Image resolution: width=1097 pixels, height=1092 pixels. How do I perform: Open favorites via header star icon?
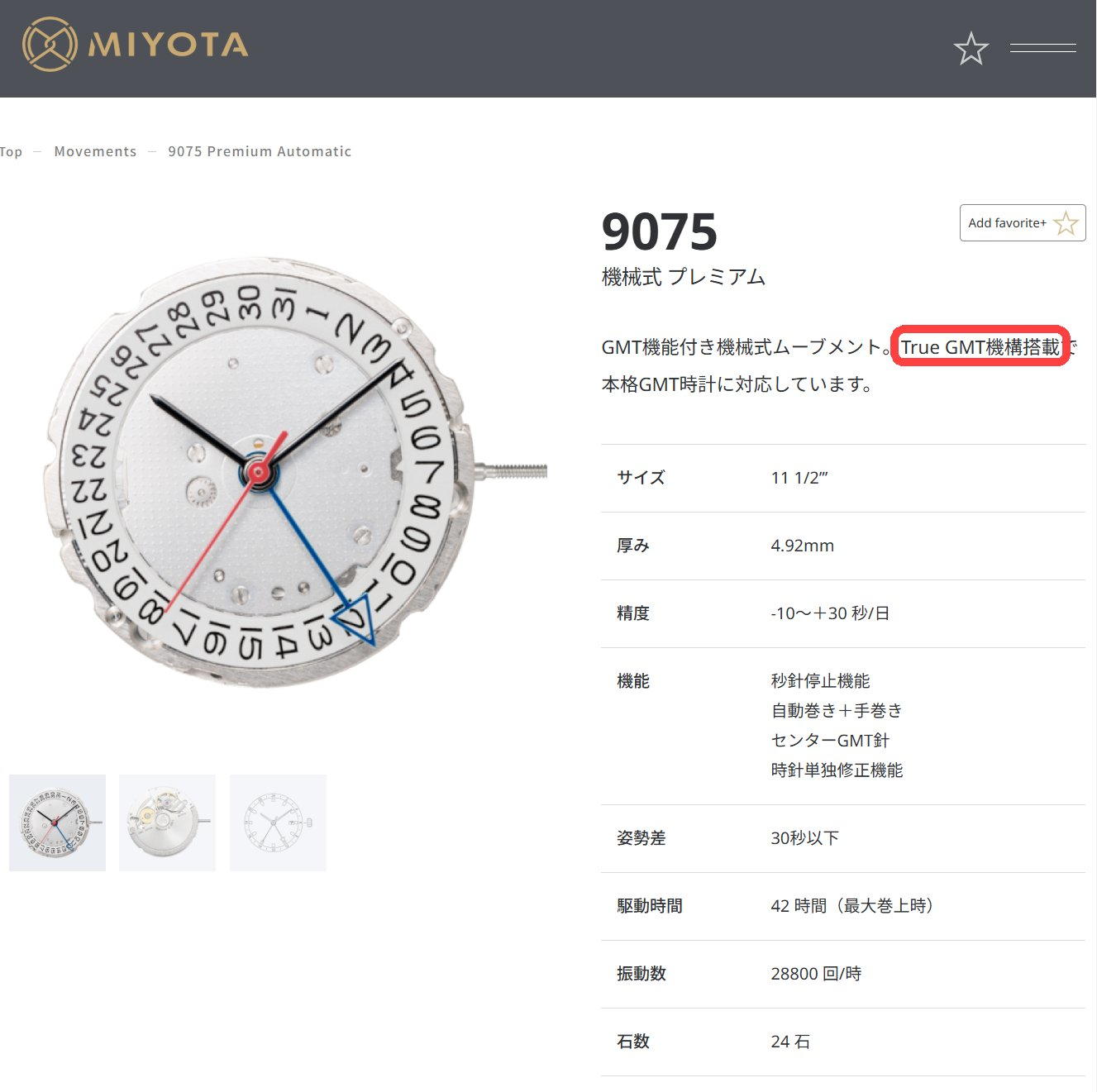click(x=971, y=49)
